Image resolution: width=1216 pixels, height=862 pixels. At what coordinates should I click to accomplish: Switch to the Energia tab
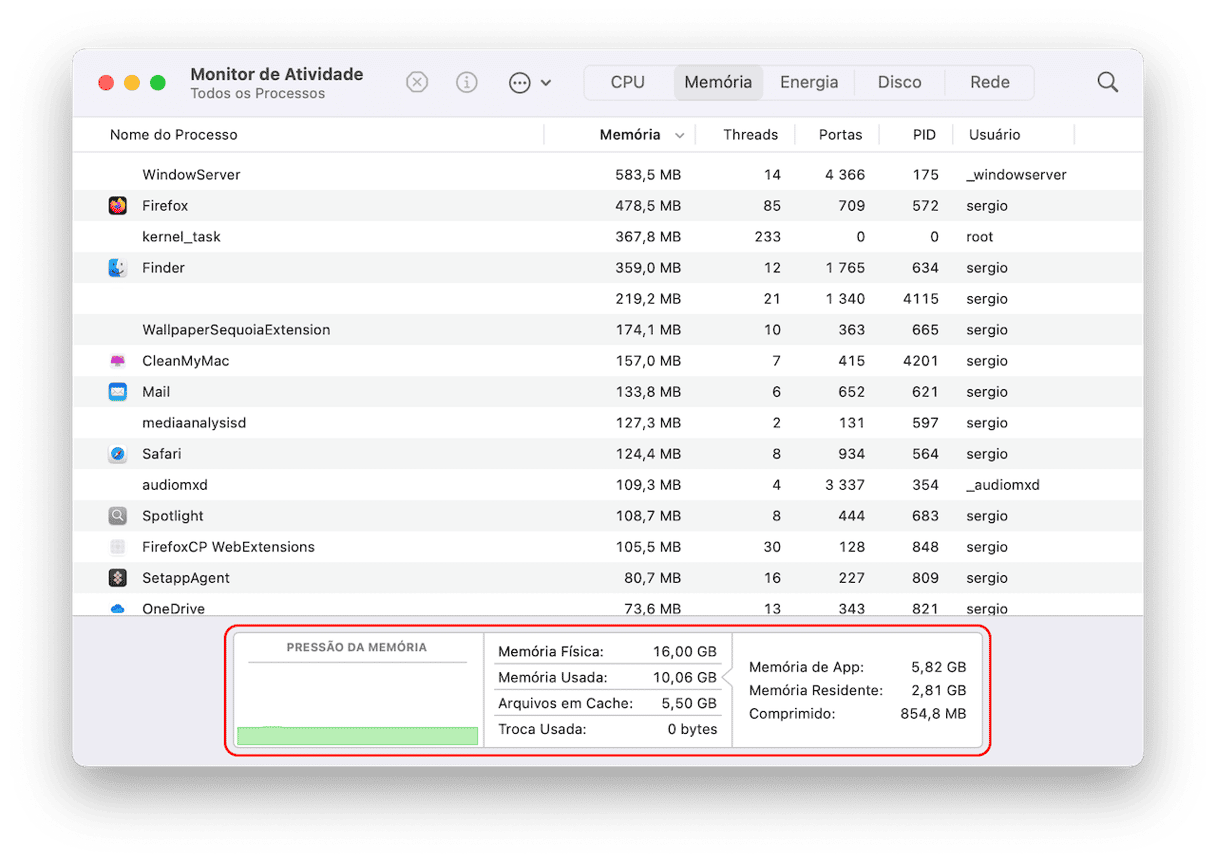point(809,83)
